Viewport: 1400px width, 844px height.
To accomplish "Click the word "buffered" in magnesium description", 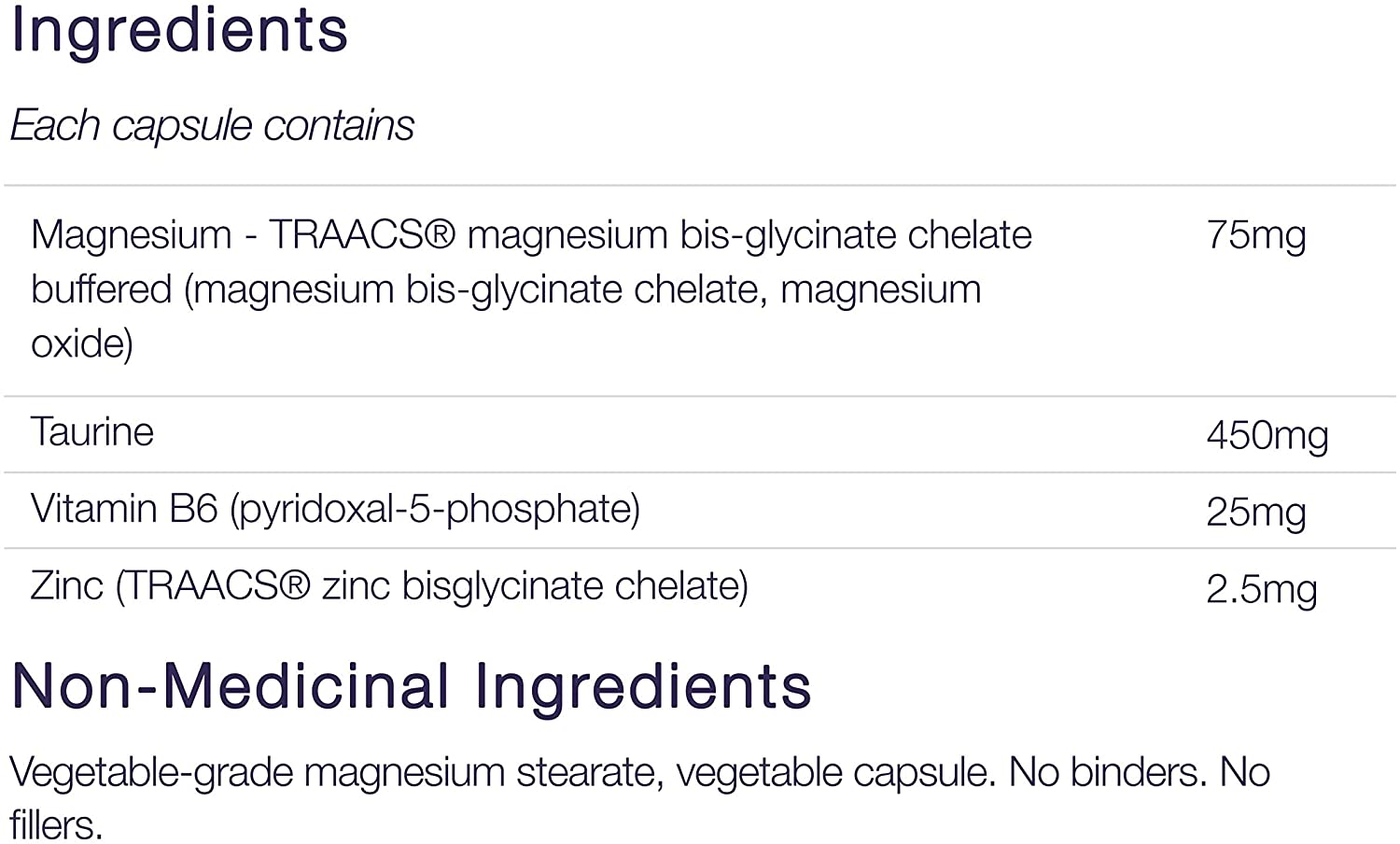I will 101,289.
